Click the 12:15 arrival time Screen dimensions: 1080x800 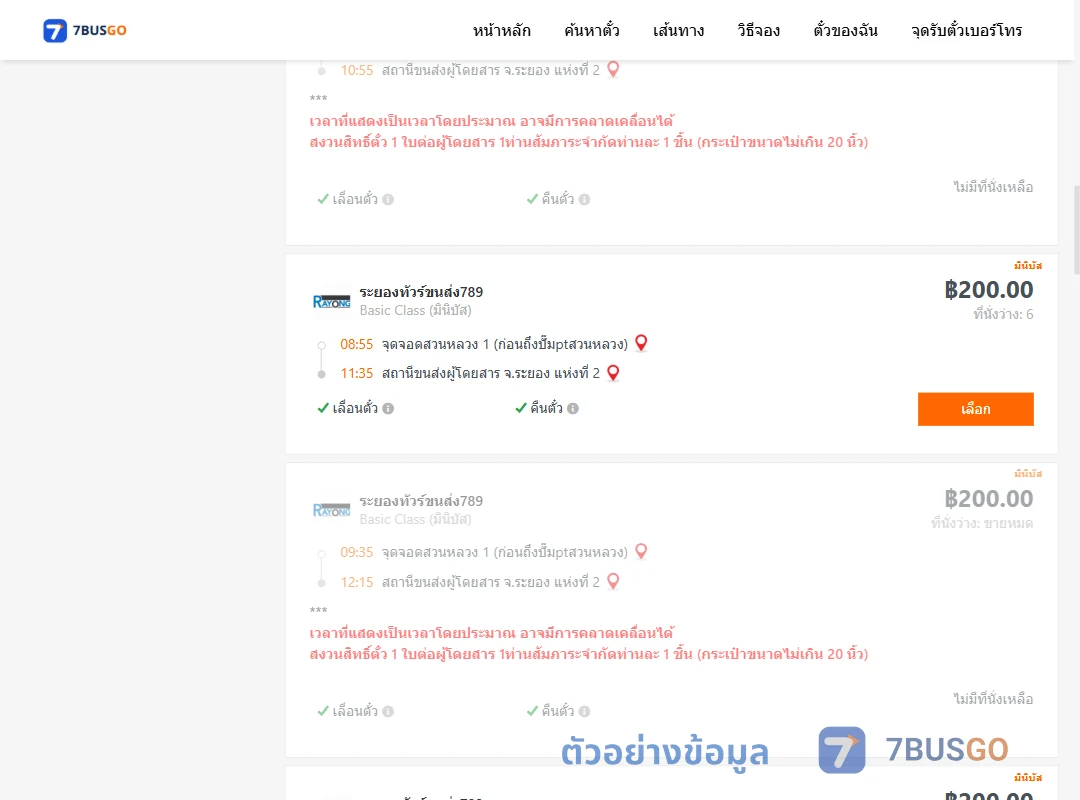(x=356, y=582)
